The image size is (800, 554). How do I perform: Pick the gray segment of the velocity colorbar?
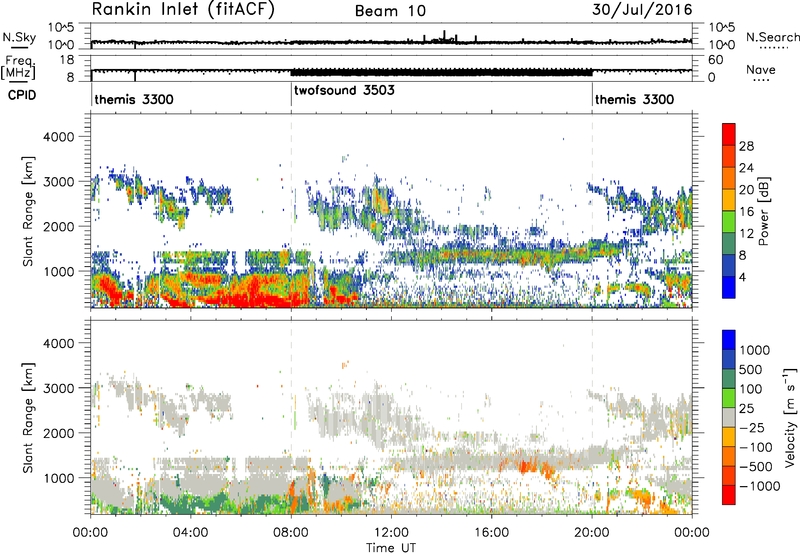pos(729,418)
